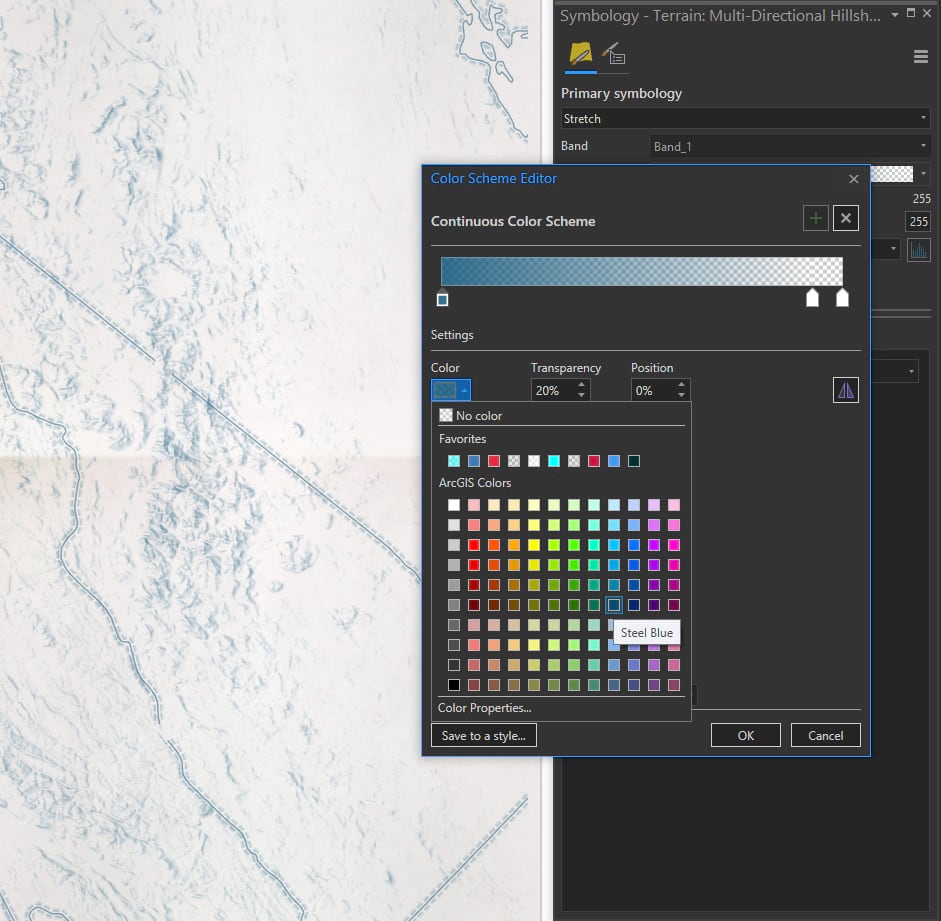Click the reverse color scheme icon
This screenshot has width=941, height=921.
[x=846, y=390]
